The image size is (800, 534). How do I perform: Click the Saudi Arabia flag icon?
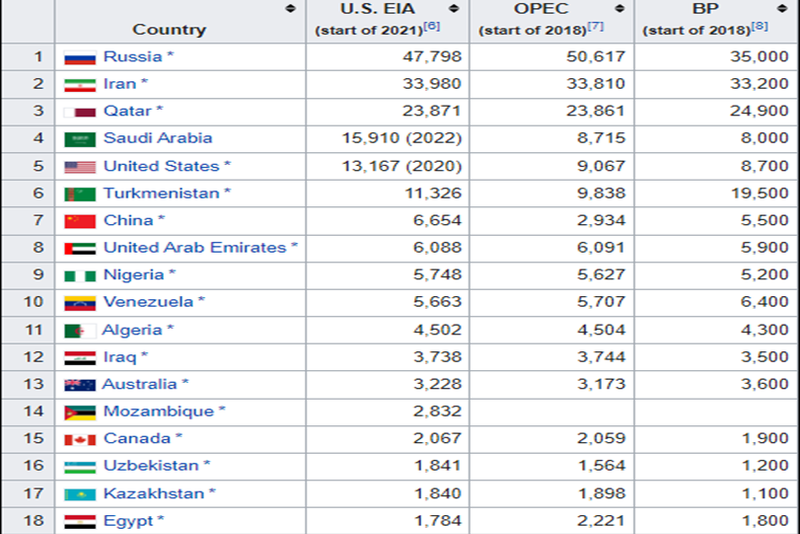coord(79,139)
